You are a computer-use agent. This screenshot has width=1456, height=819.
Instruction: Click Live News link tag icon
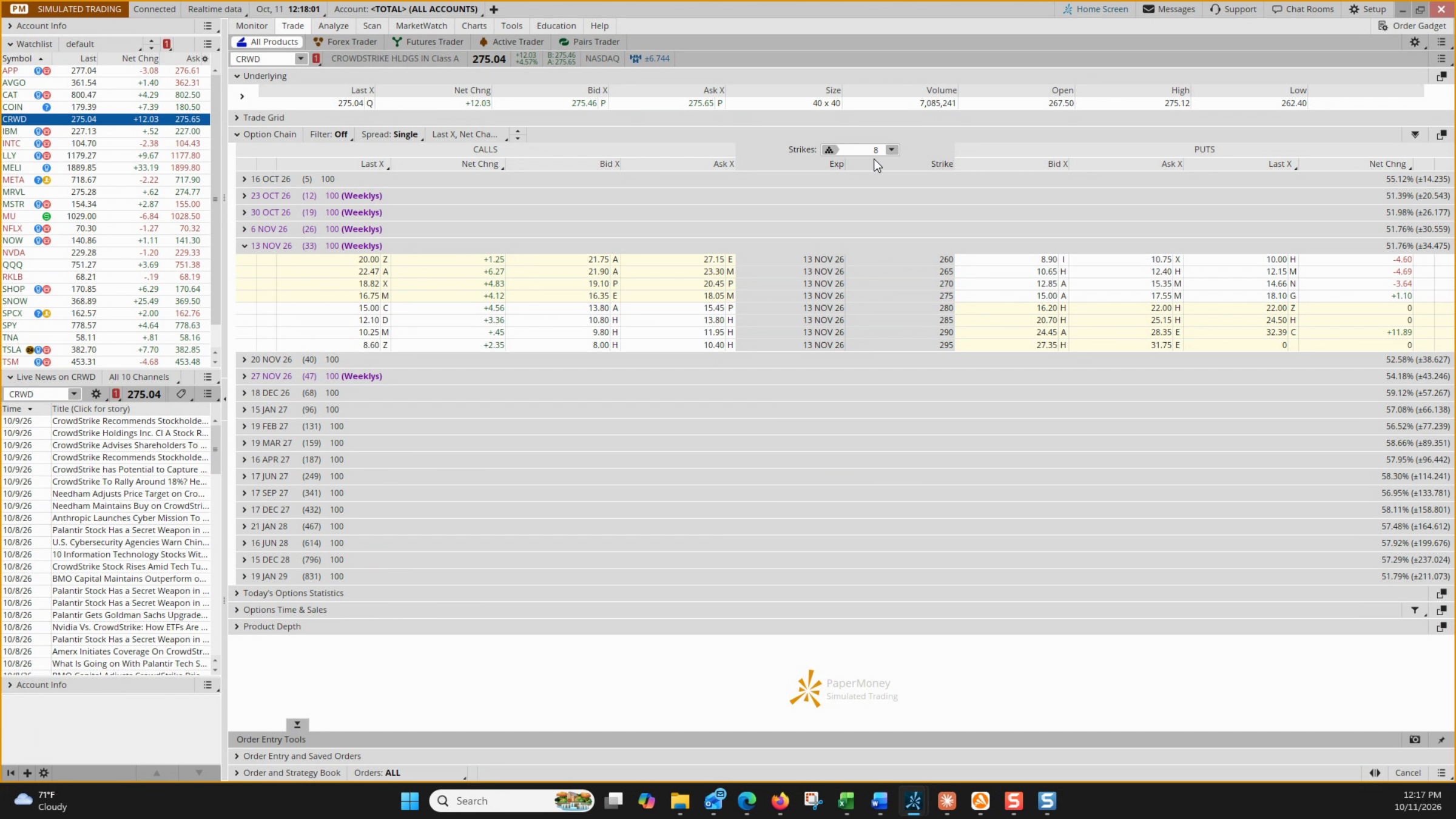point(181,394)
